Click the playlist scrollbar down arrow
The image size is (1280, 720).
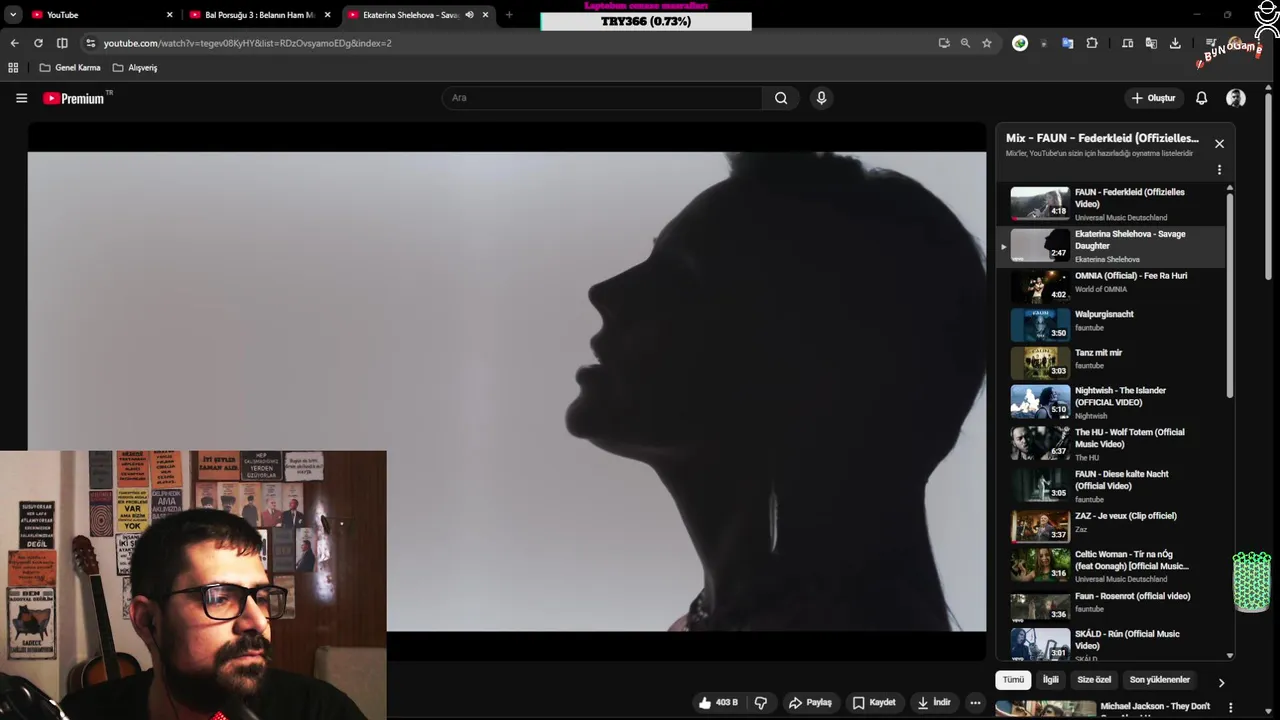(x=1229, y=656)
